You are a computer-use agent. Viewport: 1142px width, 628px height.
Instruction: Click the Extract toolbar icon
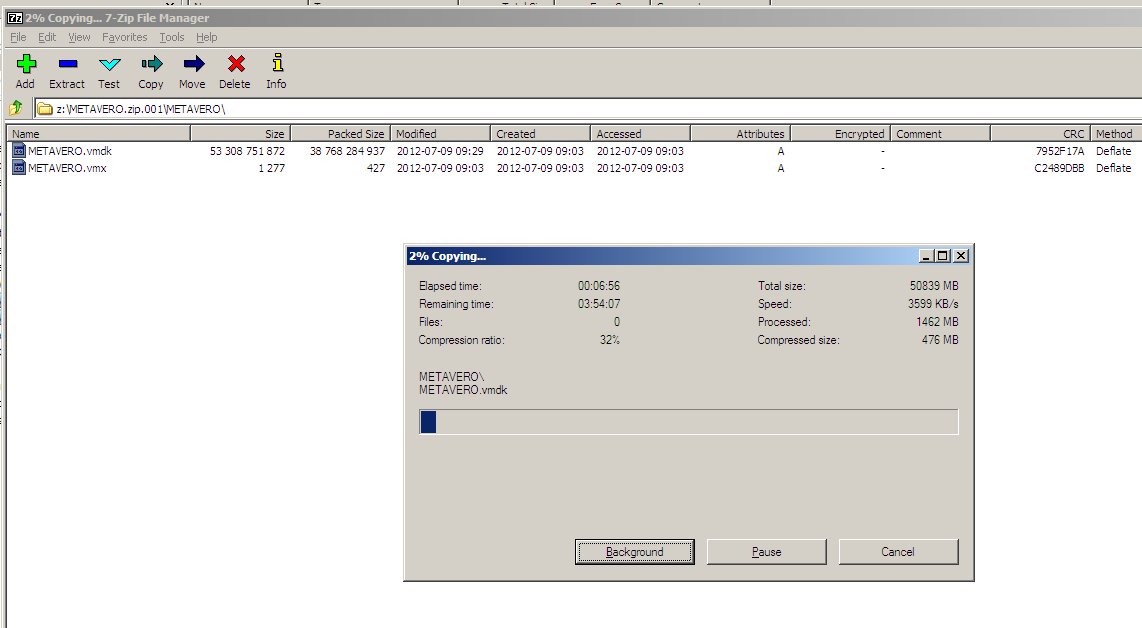click(68, 64)
